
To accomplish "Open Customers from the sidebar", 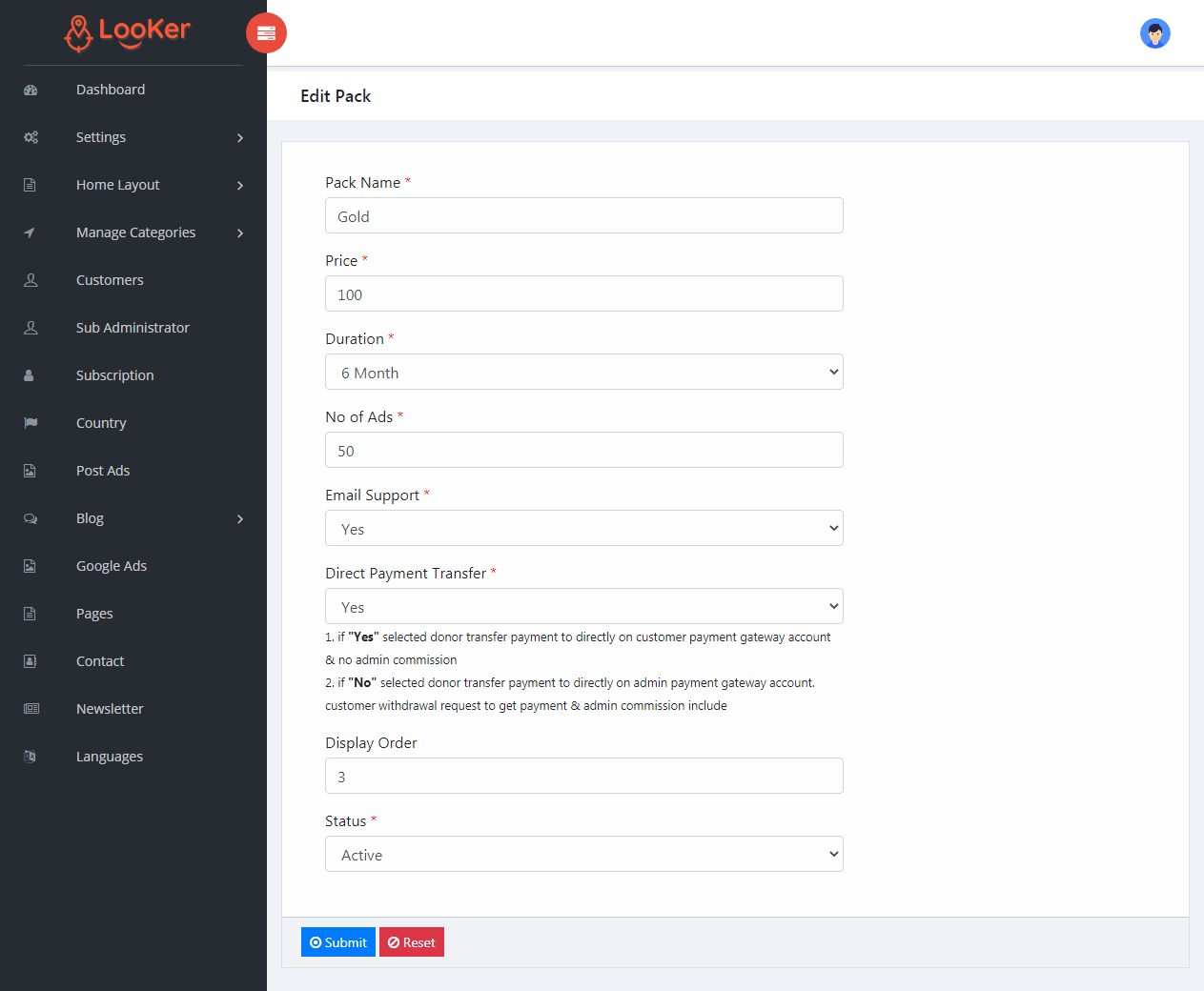I will (110, 280).
